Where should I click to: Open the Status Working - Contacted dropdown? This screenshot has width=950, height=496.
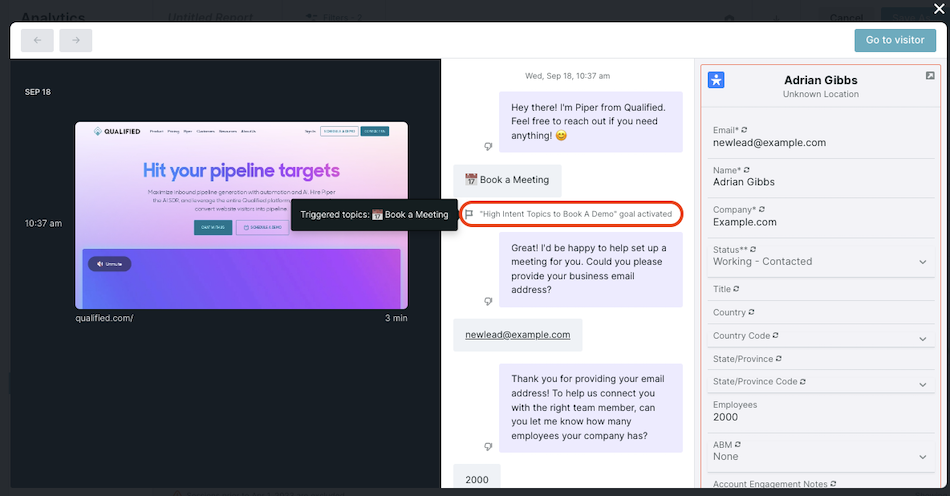pyautogui.click(x=820, y=262)
